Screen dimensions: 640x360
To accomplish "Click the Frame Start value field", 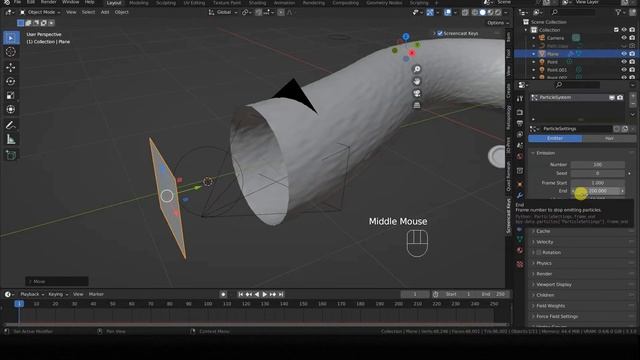I will pos(598,183).
